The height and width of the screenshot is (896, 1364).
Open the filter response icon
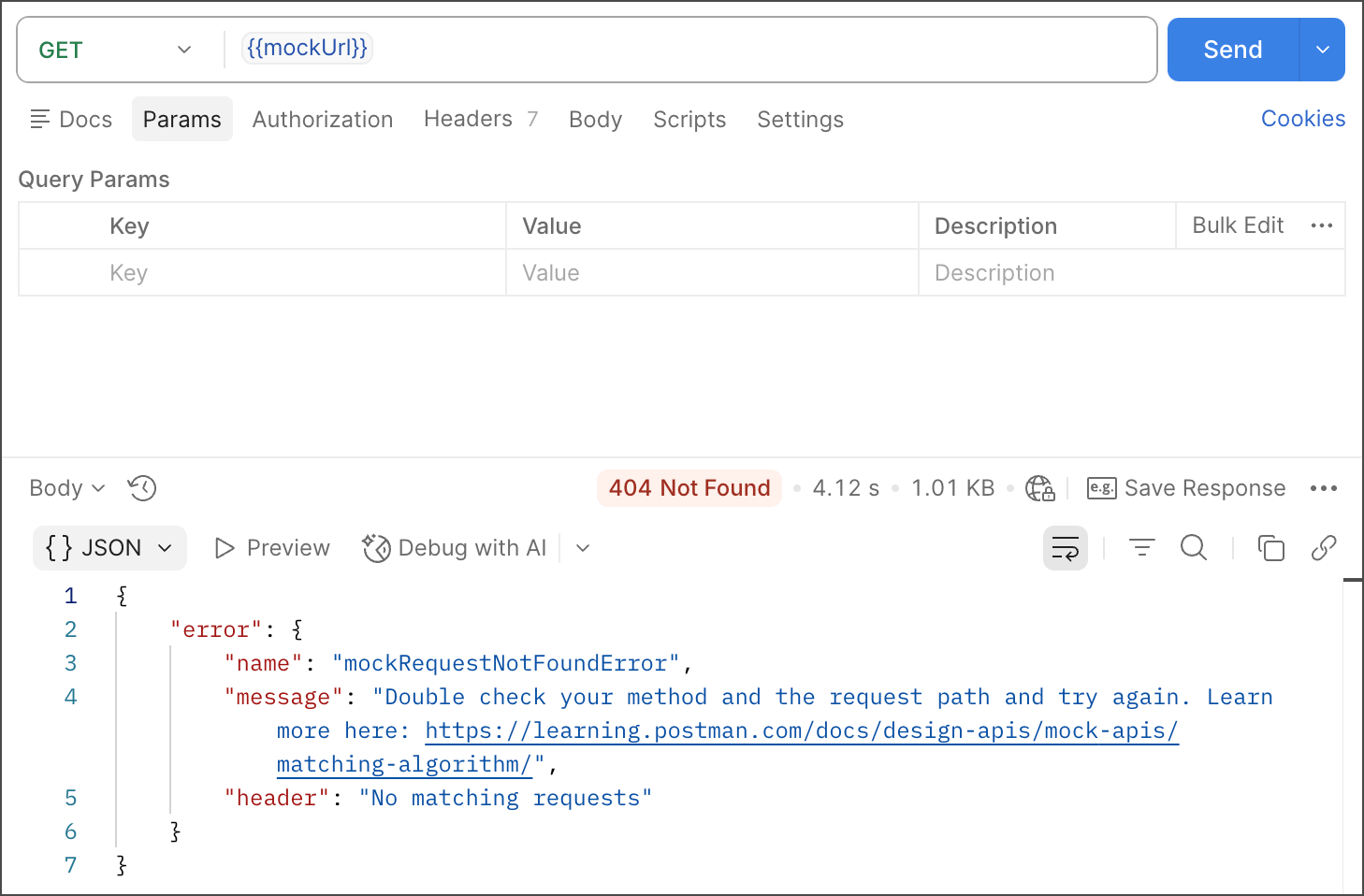[x=1141, y=548]
